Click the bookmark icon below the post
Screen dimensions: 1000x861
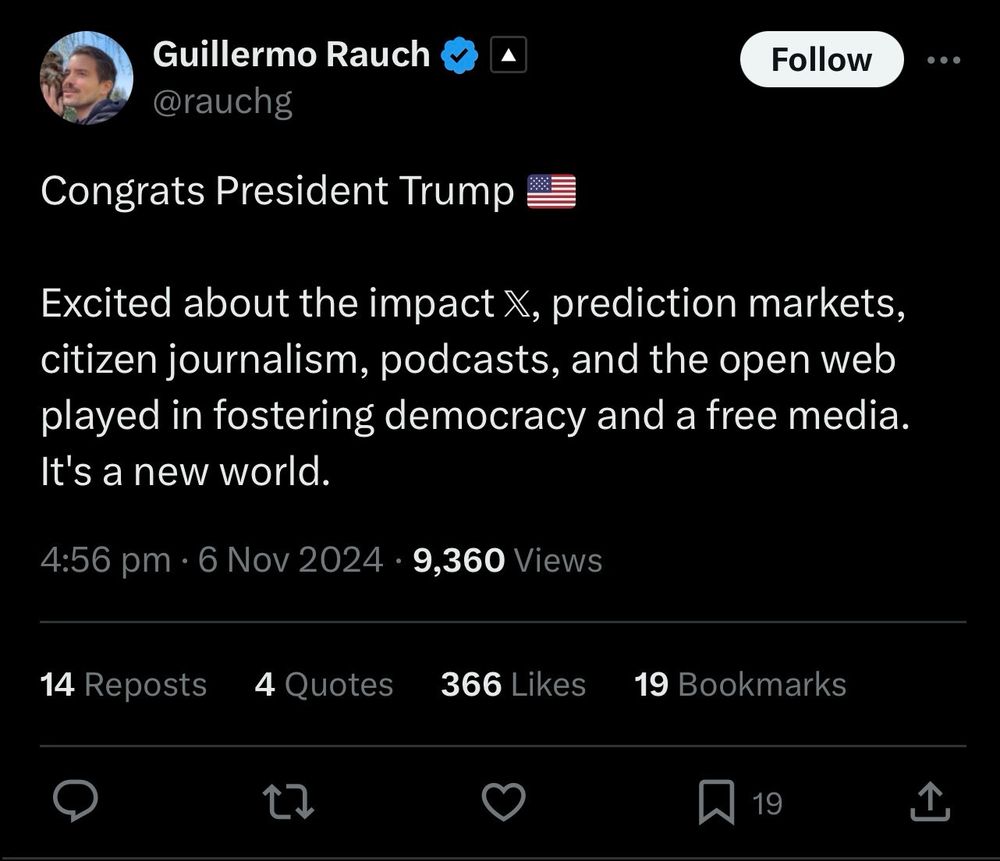pyautogui.click(x=718, y=800)
